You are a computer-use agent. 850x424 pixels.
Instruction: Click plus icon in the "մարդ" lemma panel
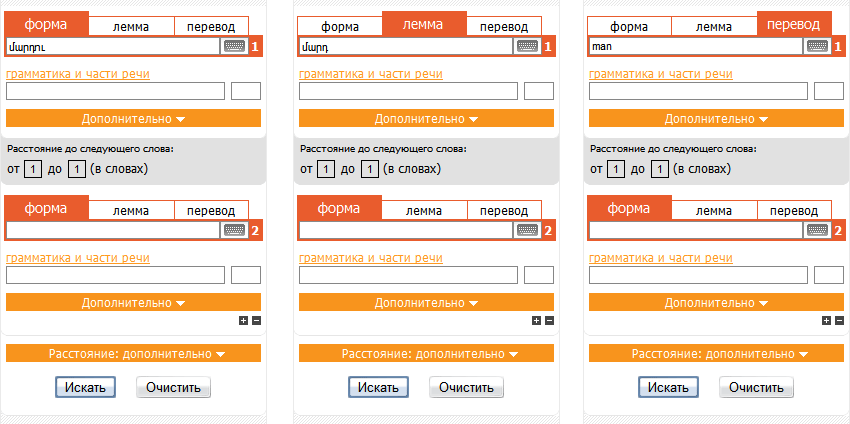click(x=536, y=320)
